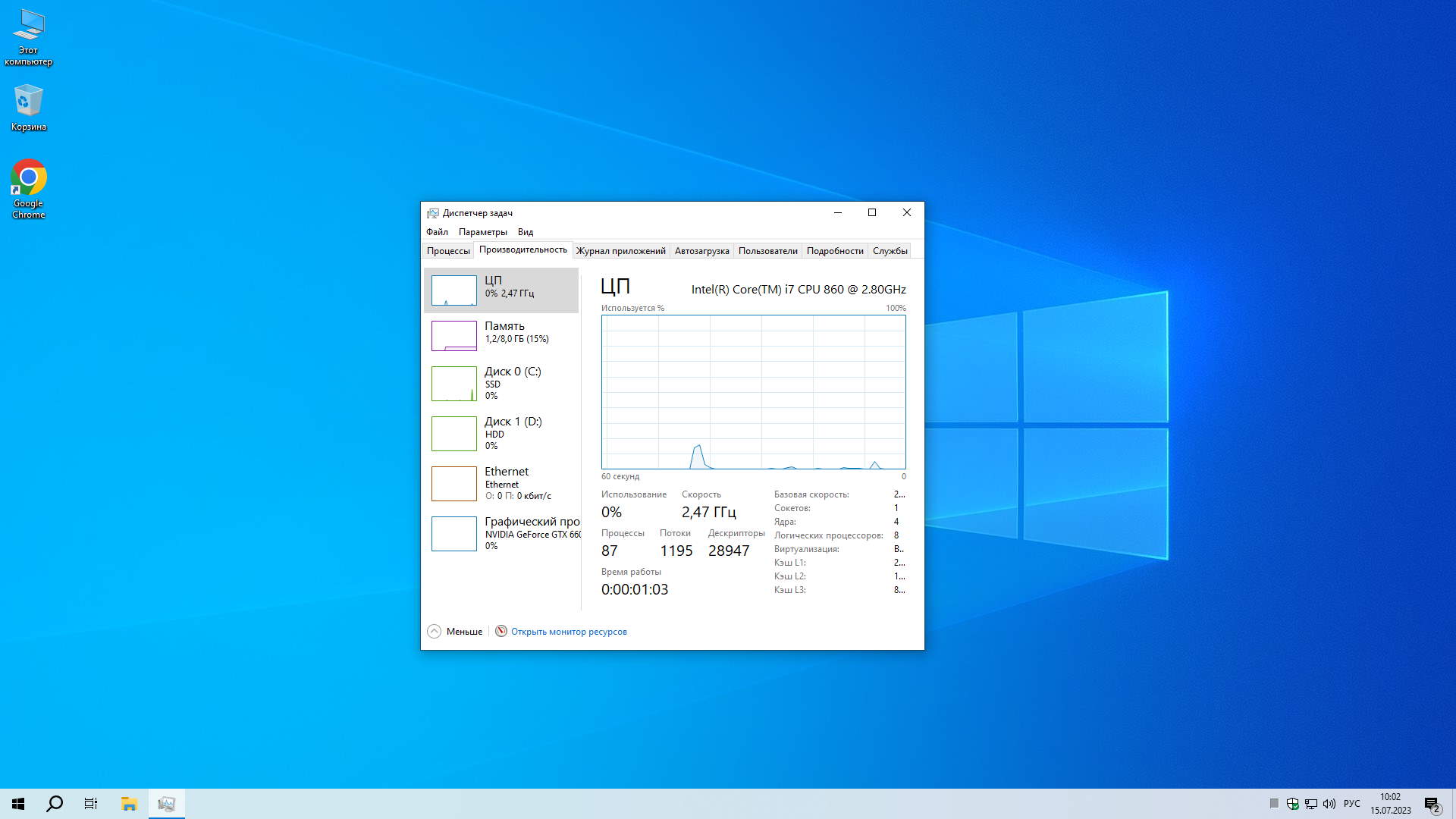This screenshot has width=1456, height=819.
Task: Select the Память memory graph thumbnail
Action: [453, 336]
